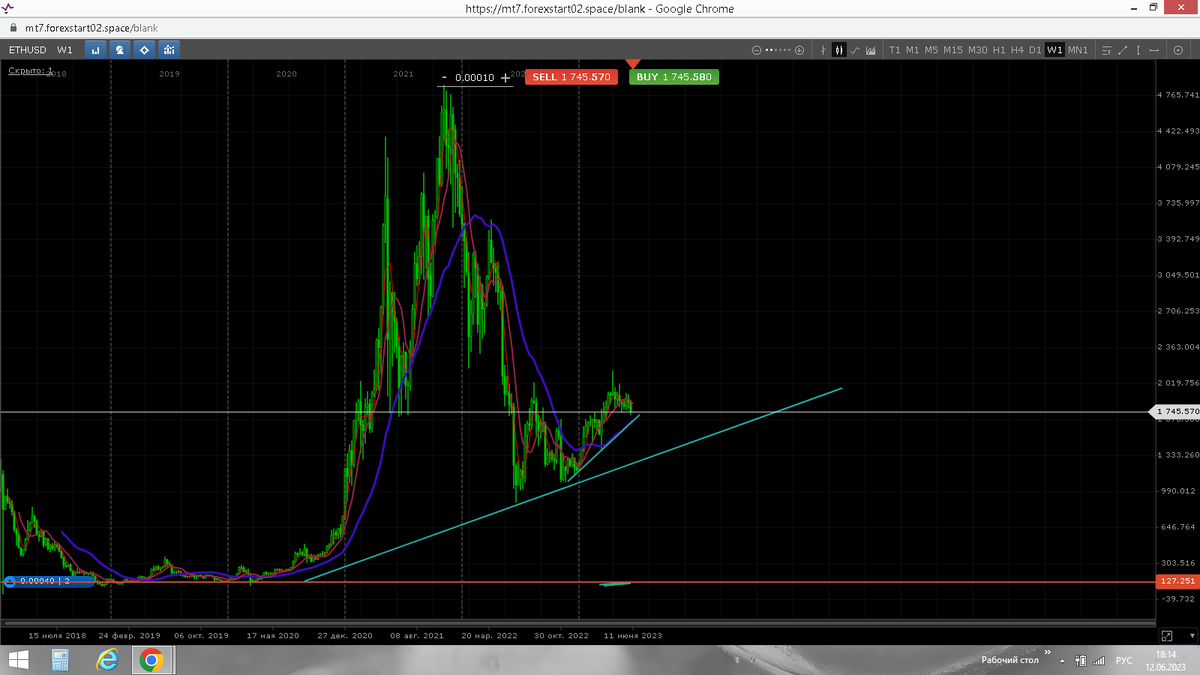Open the first blue bar-chart toolbar button

coord(96,49)
